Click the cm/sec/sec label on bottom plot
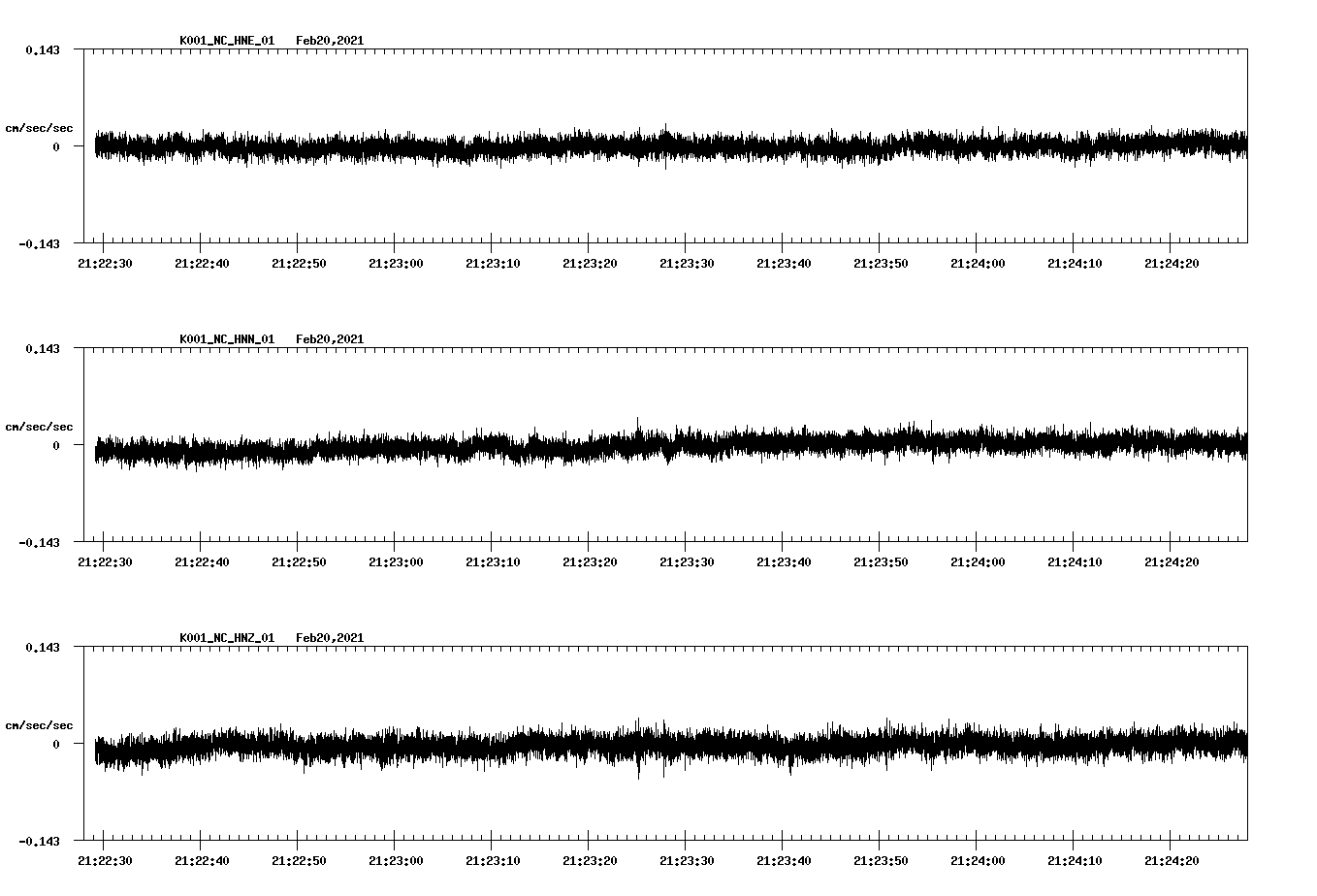The height and width of the screenshot is (896, 1317). [x=39, y=723]
